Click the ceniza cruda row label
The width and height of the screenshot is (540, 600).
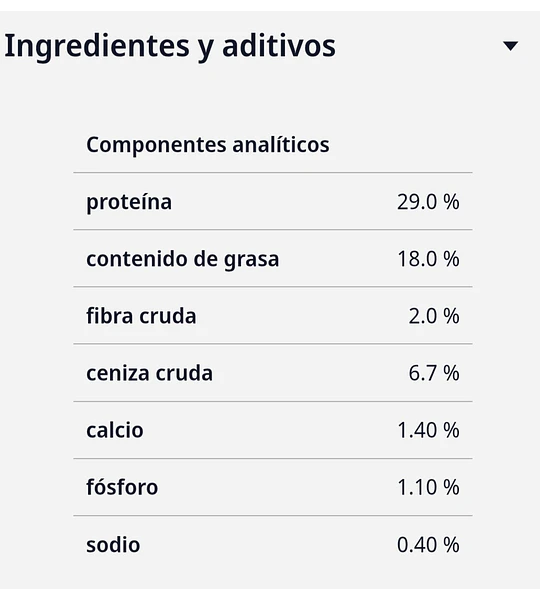150,373
